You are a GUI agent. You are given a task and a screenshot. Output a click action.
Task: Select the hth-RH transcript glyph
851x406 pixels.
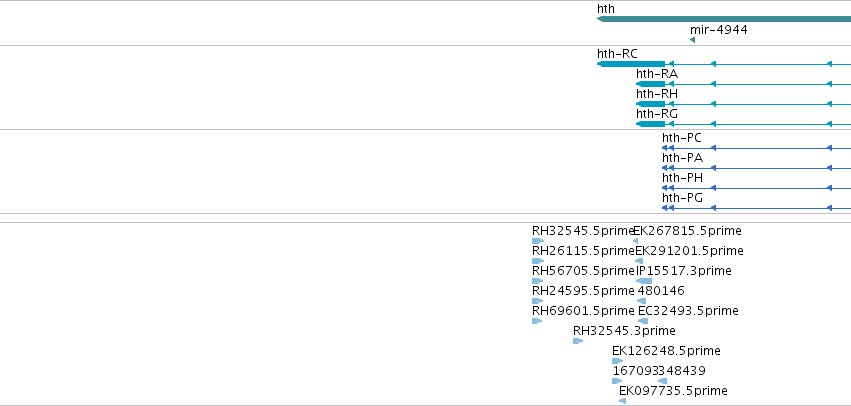coord(744,104)
